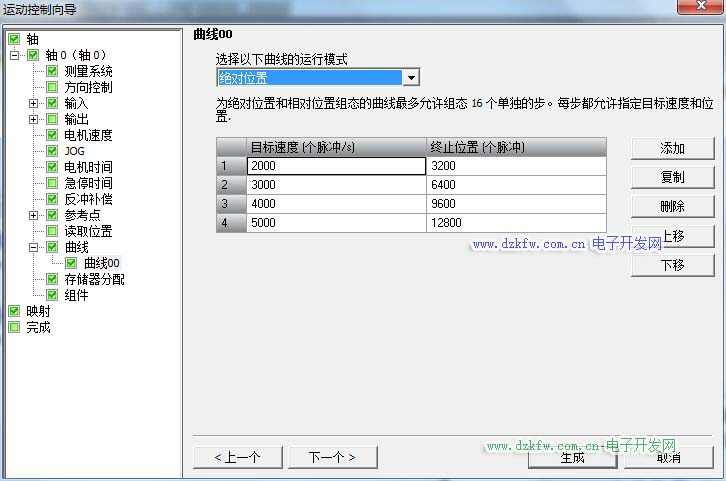Toggle the 完成 checkbox in tree
726x481 pixels.
pyautogui.click(x=14, y=327)
